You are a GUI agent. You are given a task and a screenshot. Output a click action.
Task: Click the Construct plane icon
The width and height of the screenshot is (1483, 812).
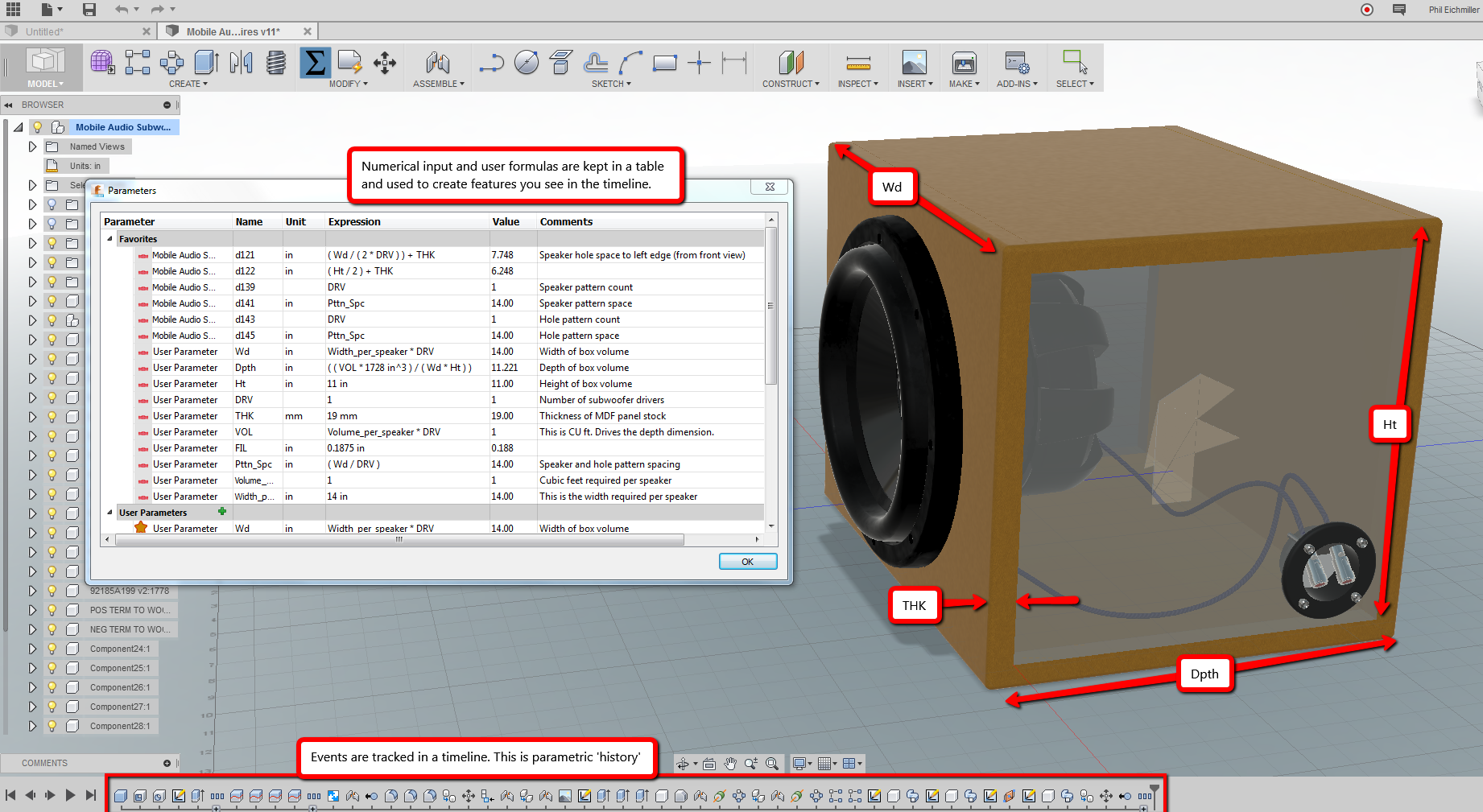tap(791, 62)
